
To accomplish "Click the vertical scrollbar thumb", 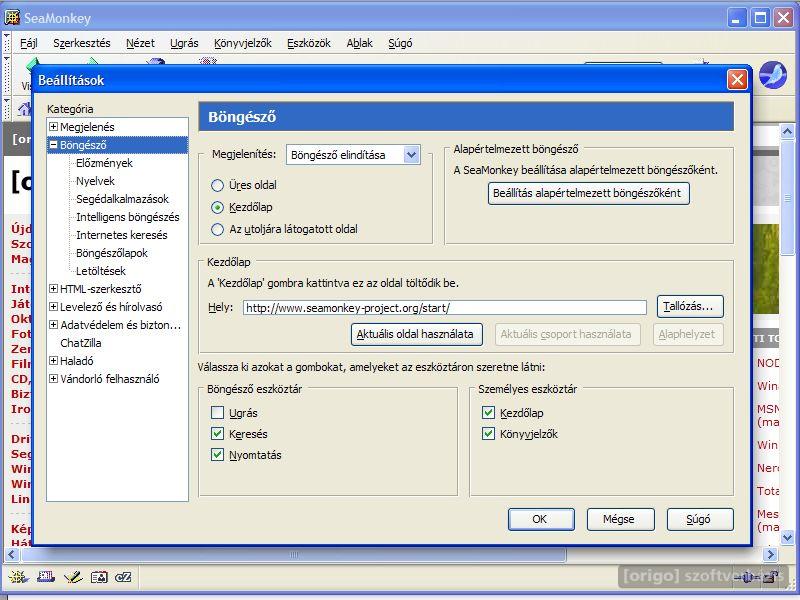I will coord(787,198).
